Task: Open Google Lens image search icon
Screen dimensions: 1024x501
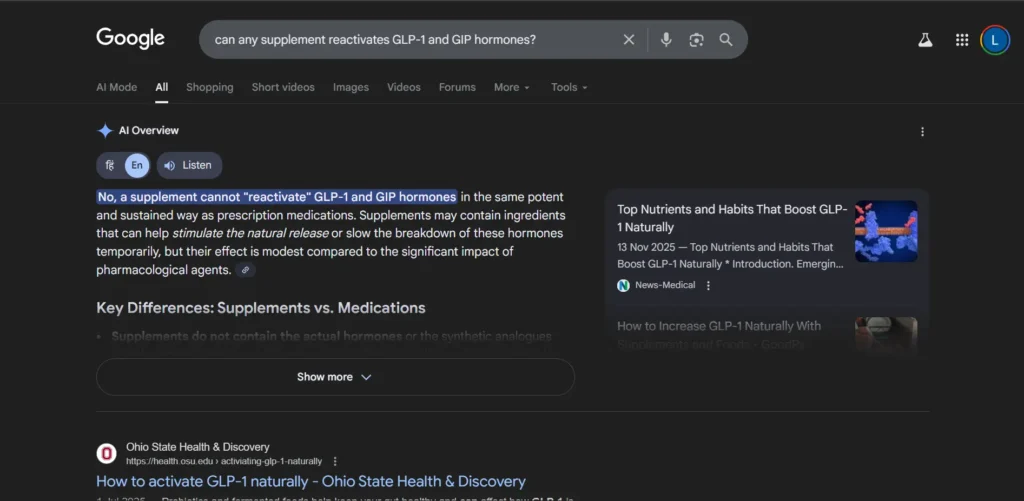Action: [696, 40]
